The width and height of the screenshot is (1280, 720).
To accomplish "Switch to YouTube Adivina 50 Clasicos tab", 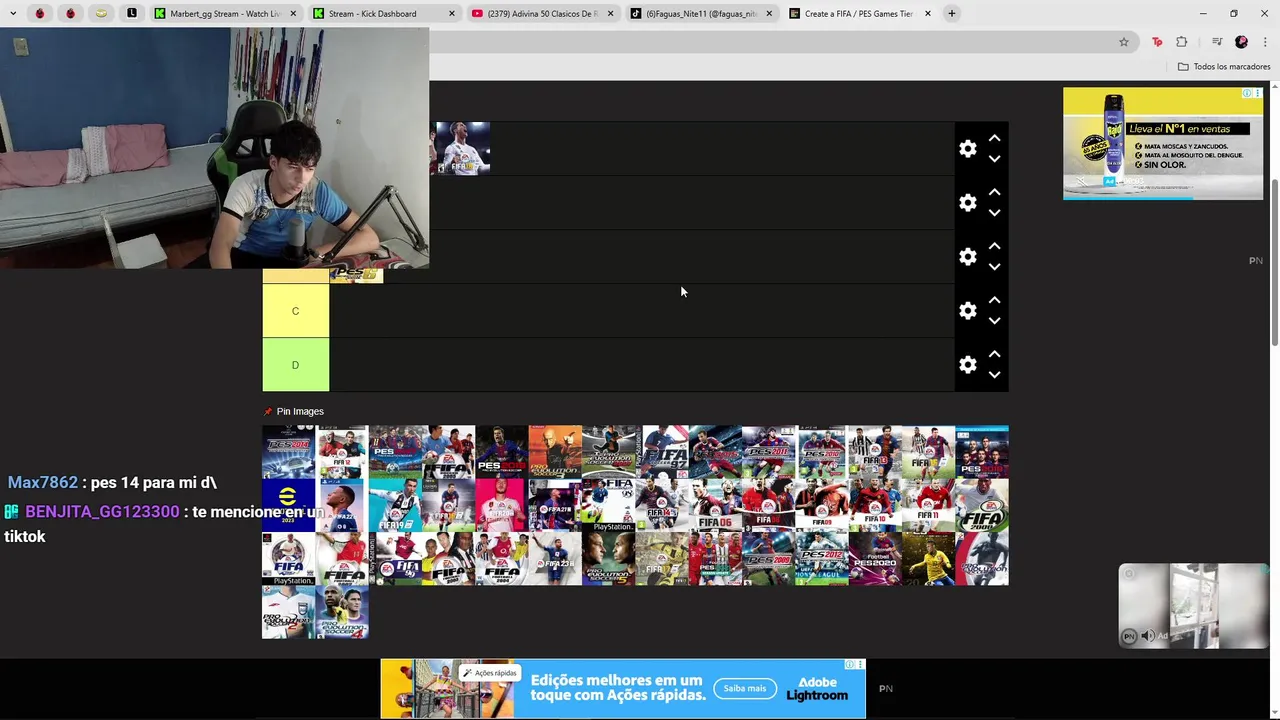I will [542, 14].
